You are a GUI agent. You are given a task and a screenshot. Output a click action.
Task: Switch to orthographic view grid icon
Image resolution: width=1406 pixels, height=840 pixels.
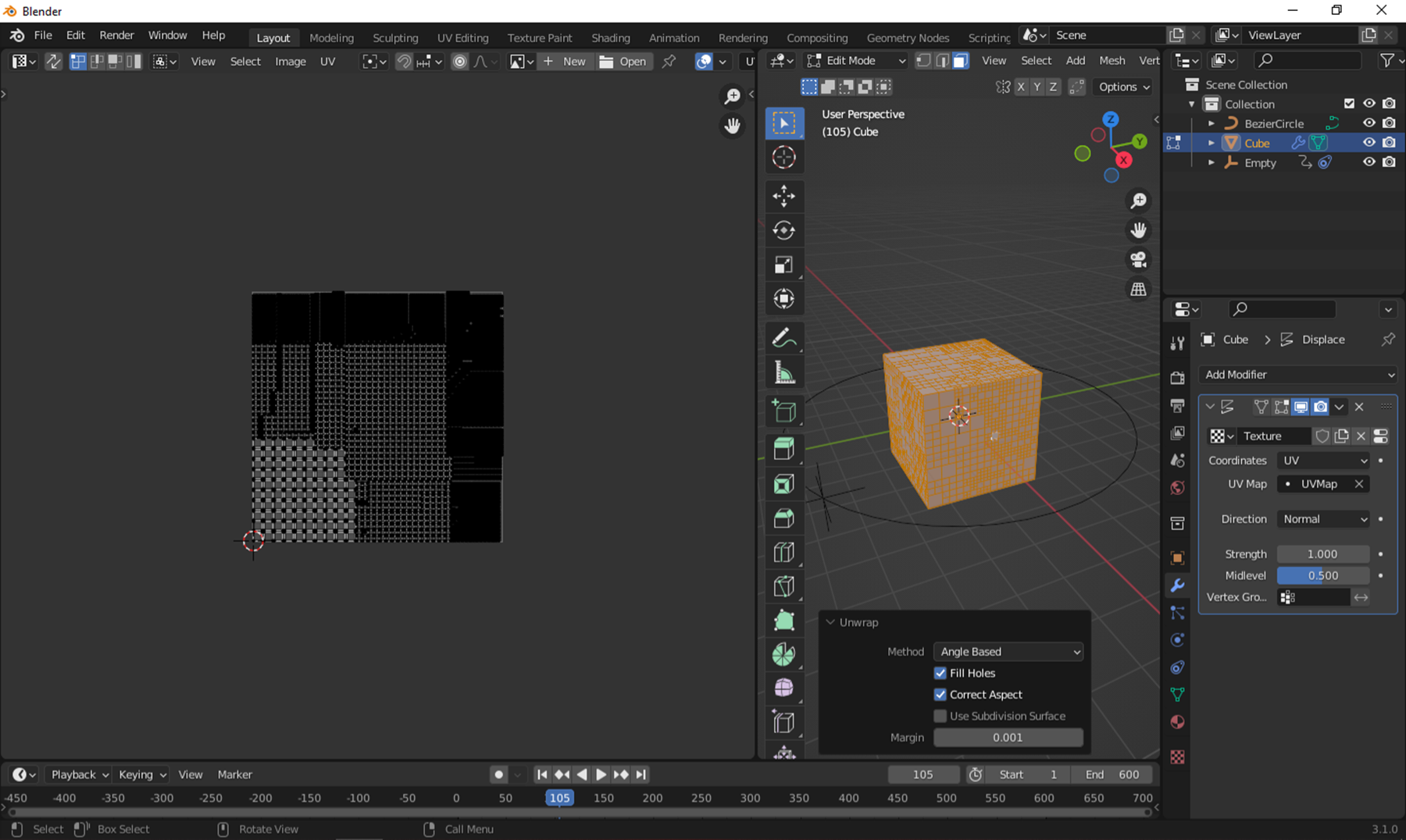pos(1139,290)
